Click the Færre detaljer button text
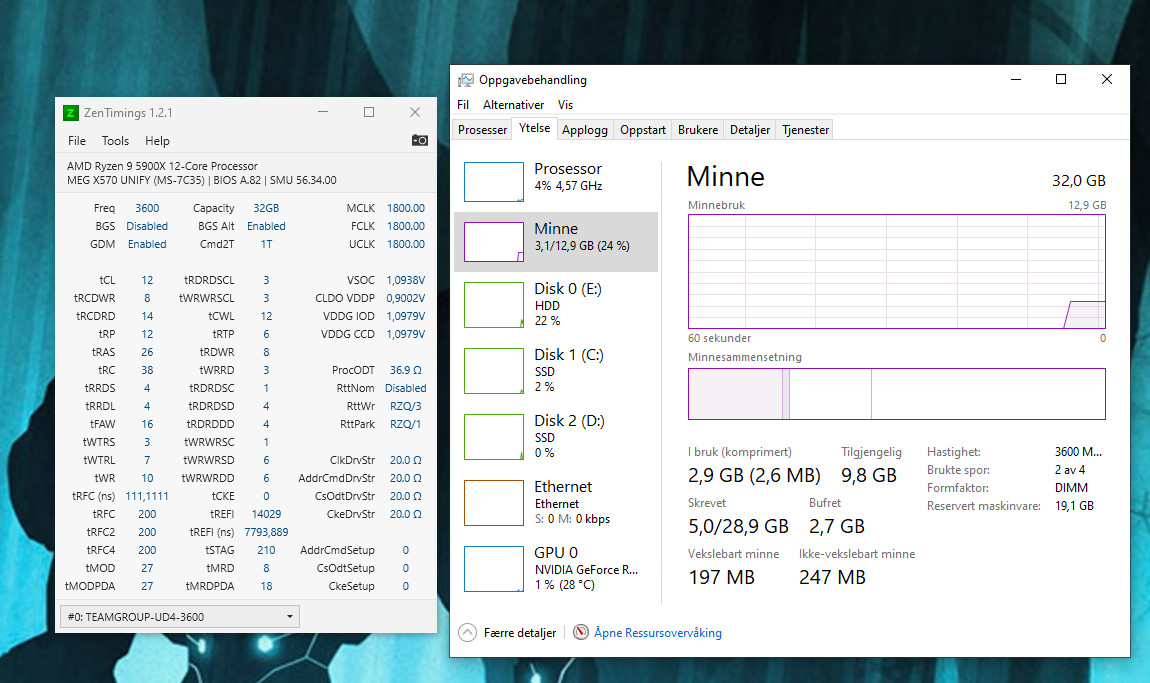 [520, 632]
